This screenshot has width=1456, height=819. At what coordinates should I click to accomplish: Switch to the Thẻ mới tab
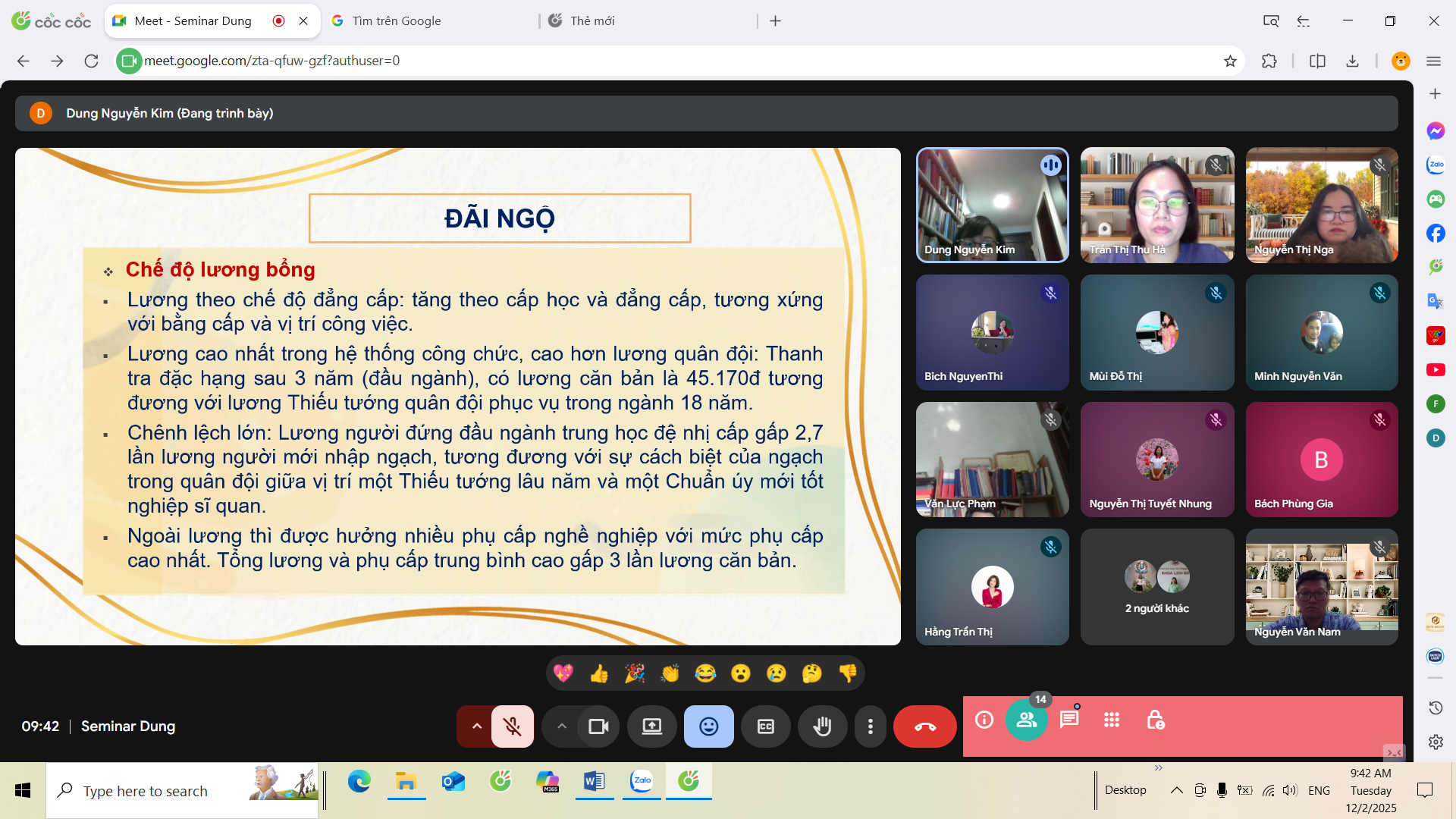592,21
